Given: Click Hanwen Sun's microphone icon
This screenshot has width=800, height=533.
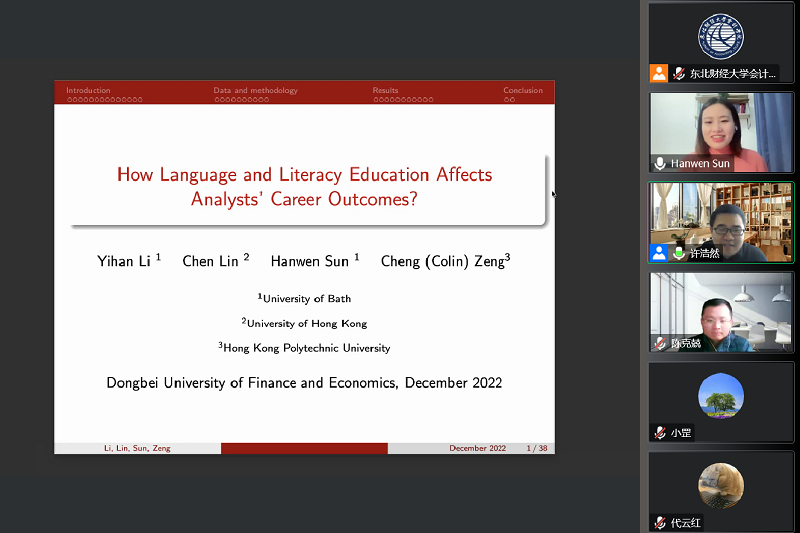Looking at the screenshot, I should (x=660, y=163).
